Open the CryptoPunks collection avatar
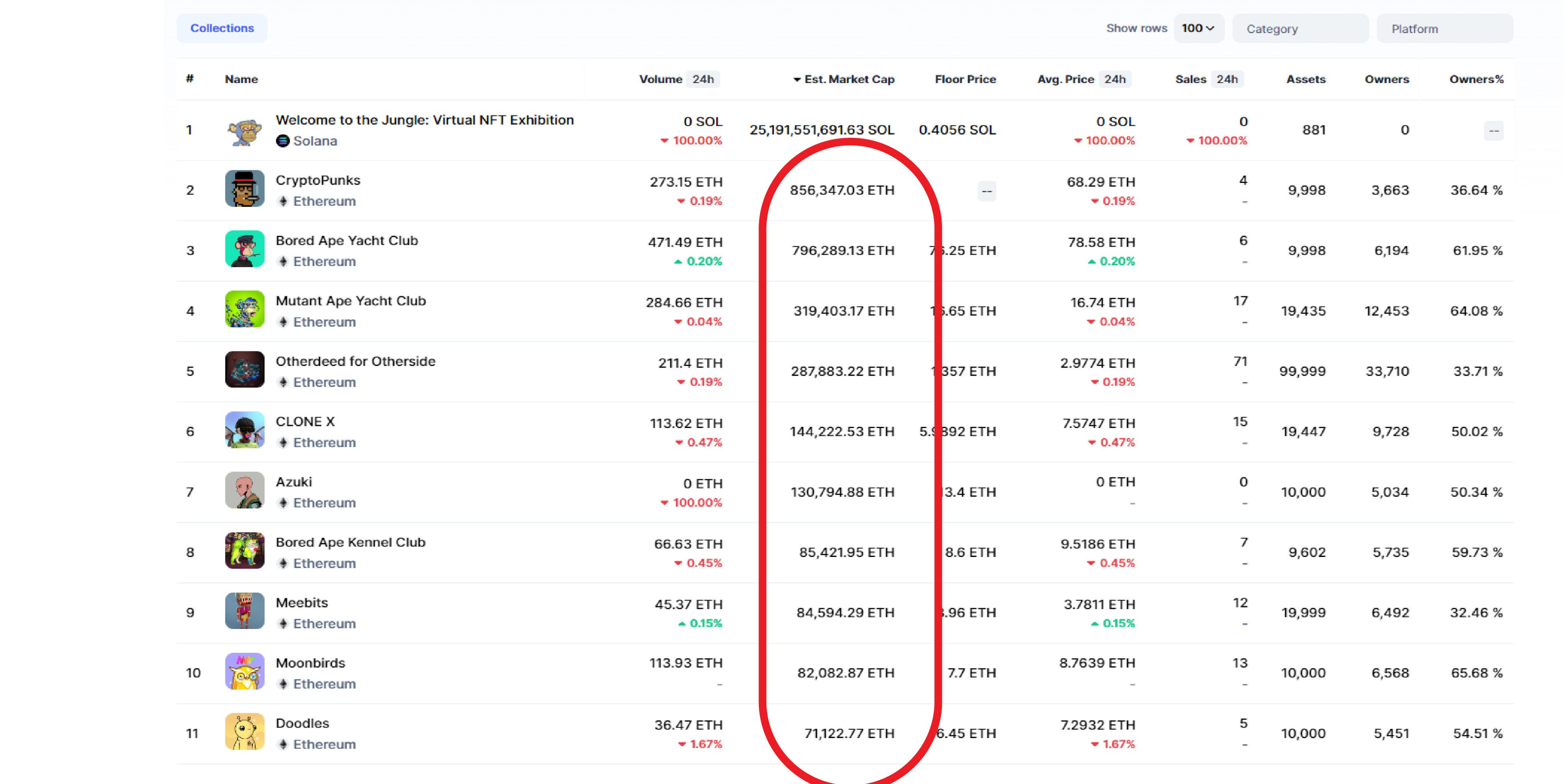The image size is (1568, 784). 245,189
